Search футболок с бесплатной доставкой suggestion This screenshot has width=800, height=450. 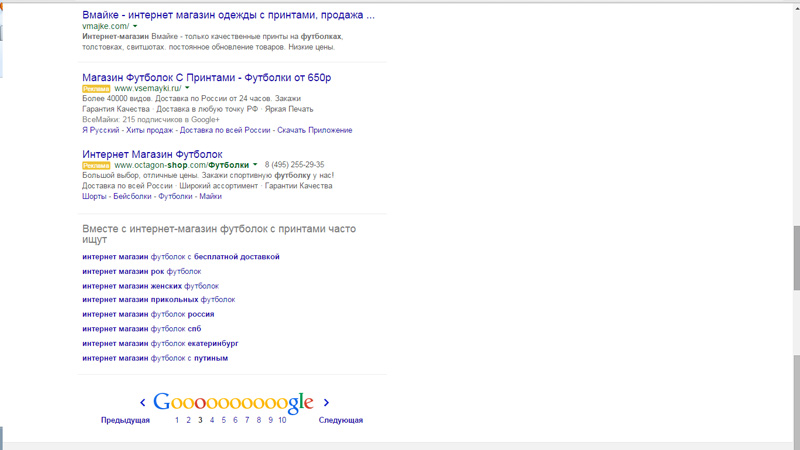click(x=181, y=257)
